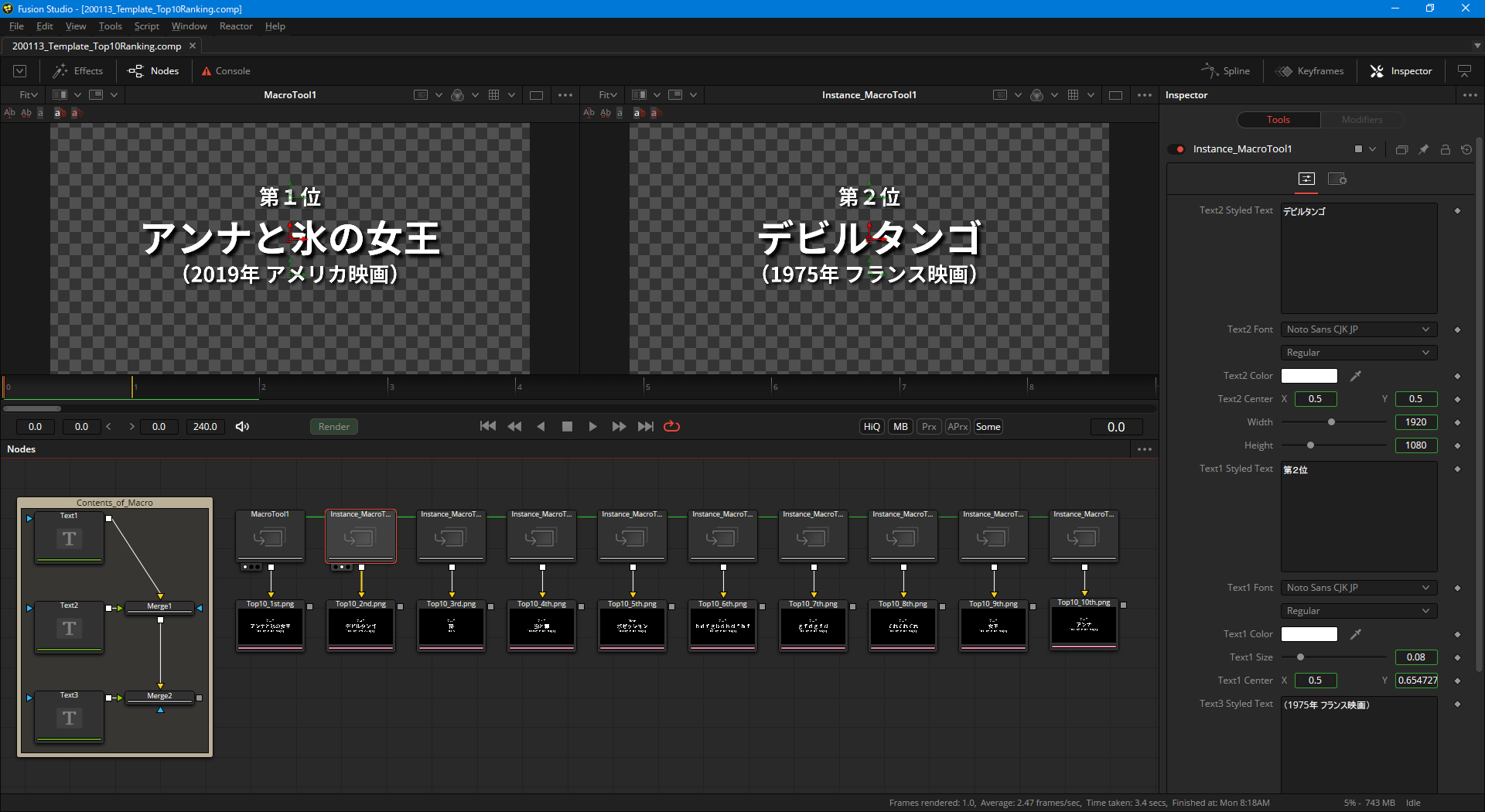Open the Spline editor

(1226, 71)
